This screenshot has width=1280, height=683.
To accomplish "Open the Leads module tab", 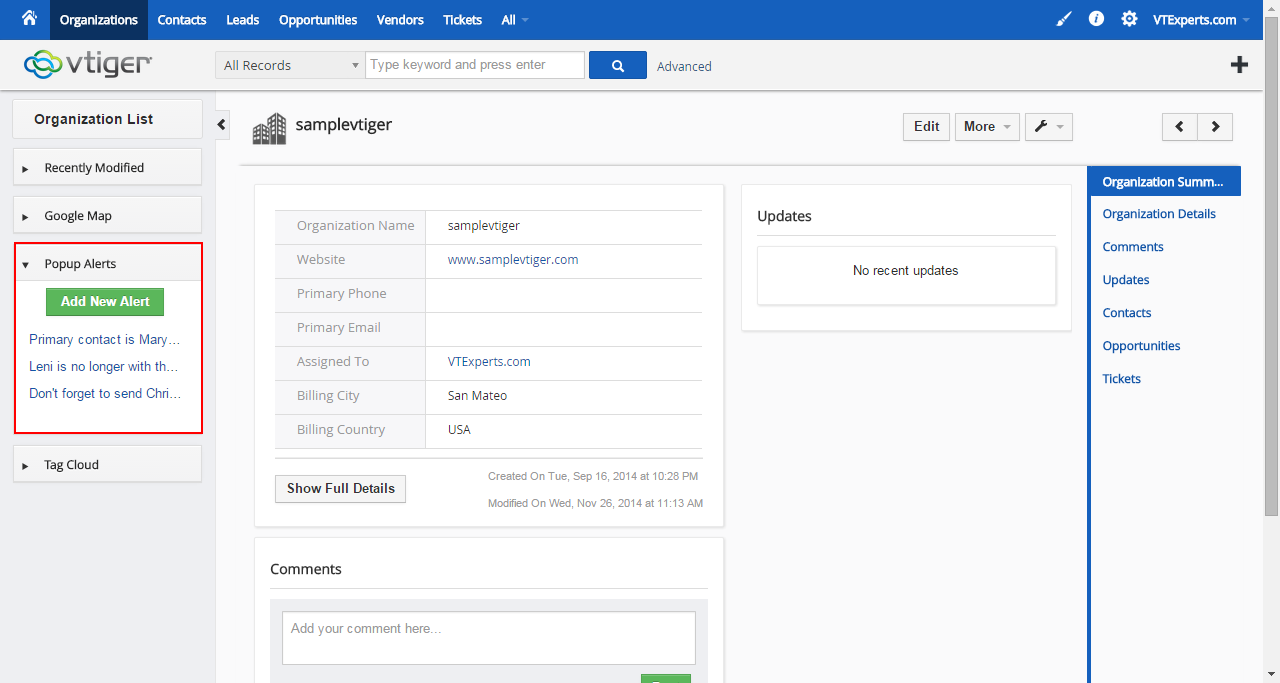I will point(243,20).
